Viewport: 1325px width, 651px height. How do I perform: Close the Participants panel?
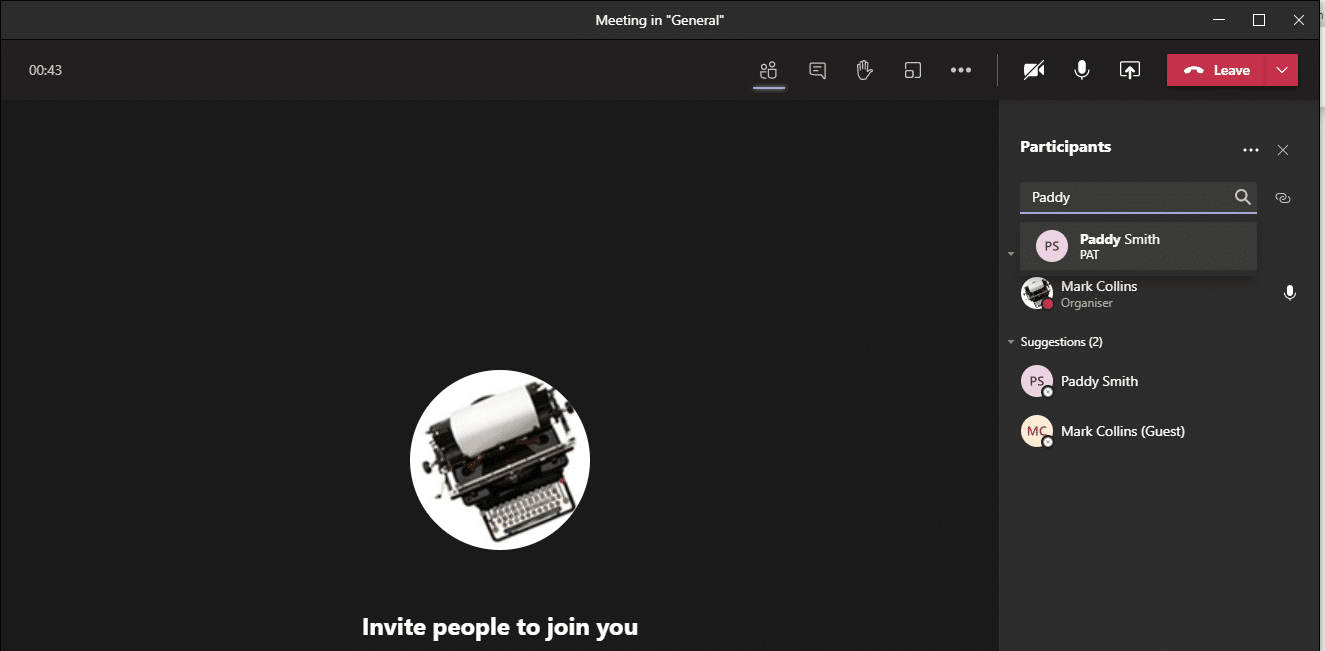click(x=1283, y=150)
